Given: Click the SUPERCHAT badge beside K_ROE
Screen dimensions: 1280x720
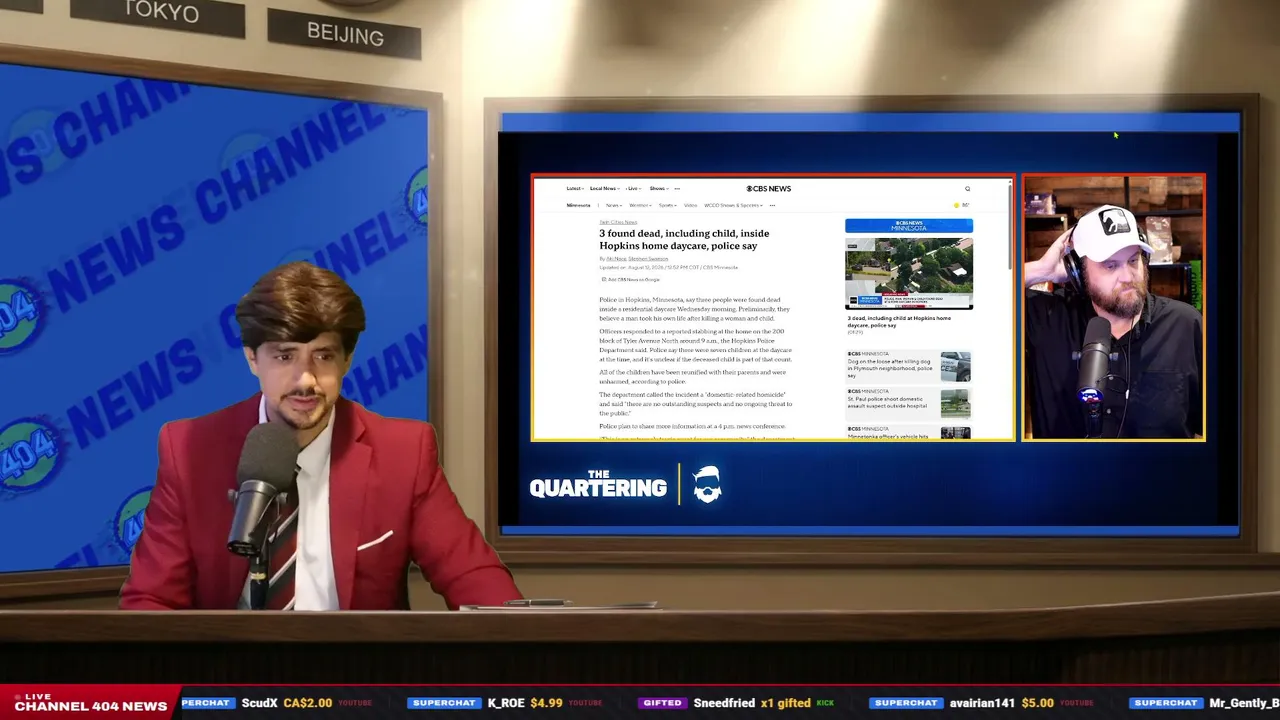Looking at the screenshot, I should tap(444, 703).
